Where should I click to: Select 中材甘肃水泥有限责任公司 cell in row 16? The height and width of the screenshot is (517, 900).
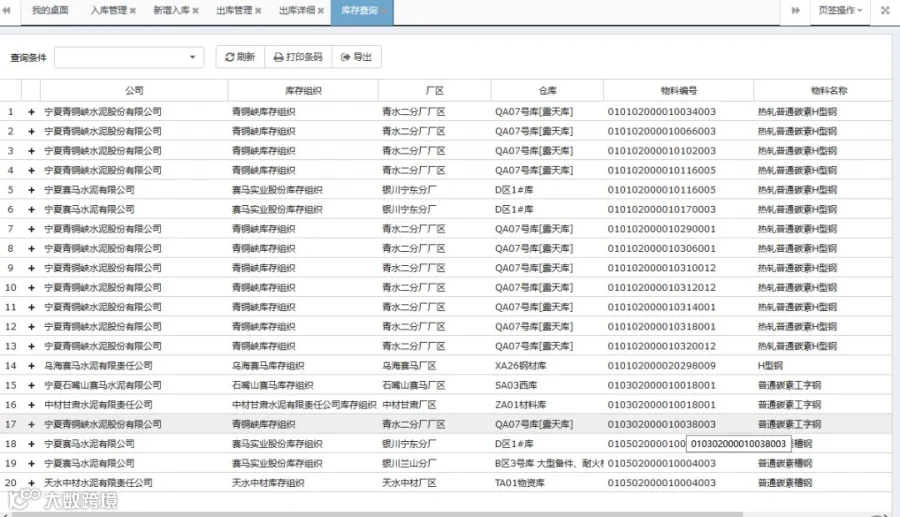(134, 405)
